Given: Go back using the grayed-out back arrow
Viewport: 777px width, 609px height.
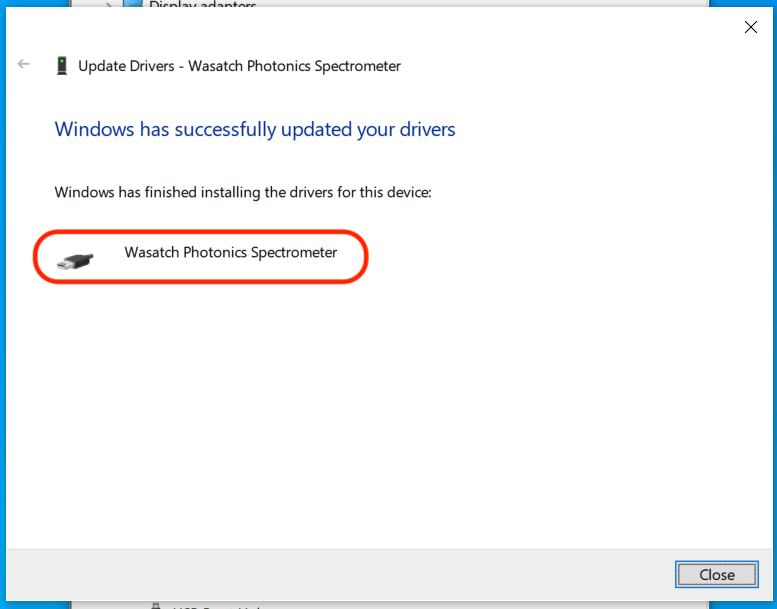Looking at the screenshot, I should [x=24, y=65].
